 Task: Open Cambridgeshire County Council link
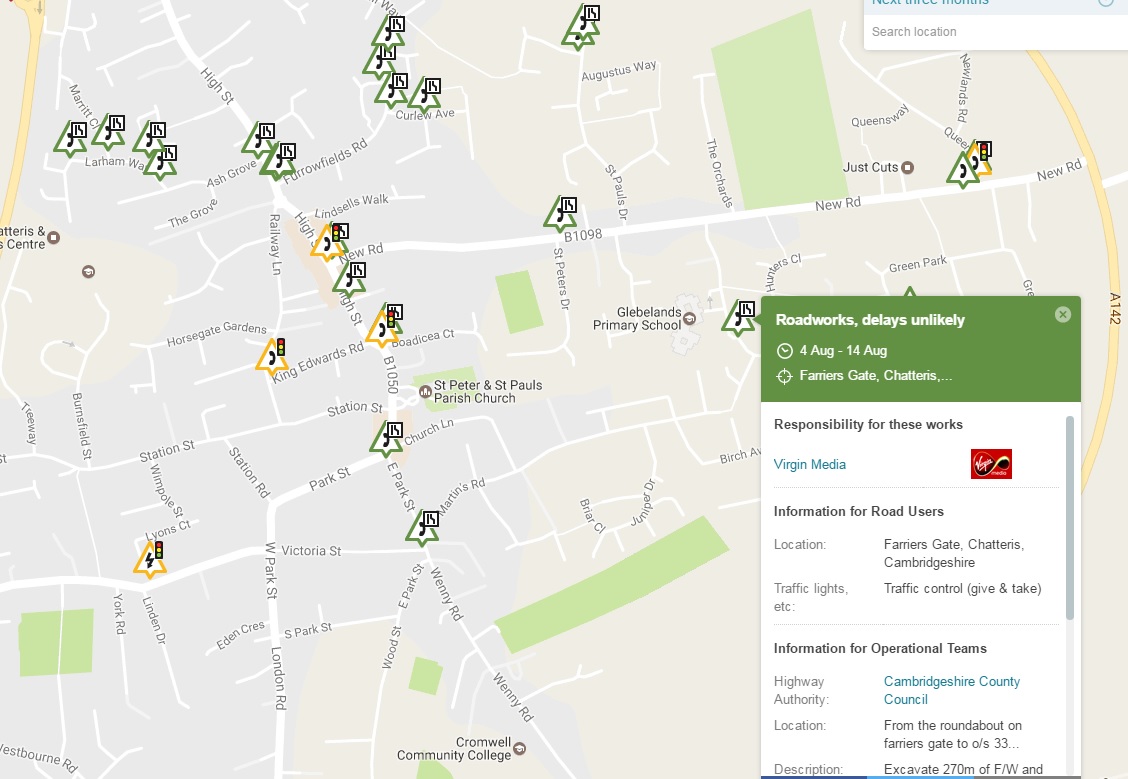tap(952, 691)
